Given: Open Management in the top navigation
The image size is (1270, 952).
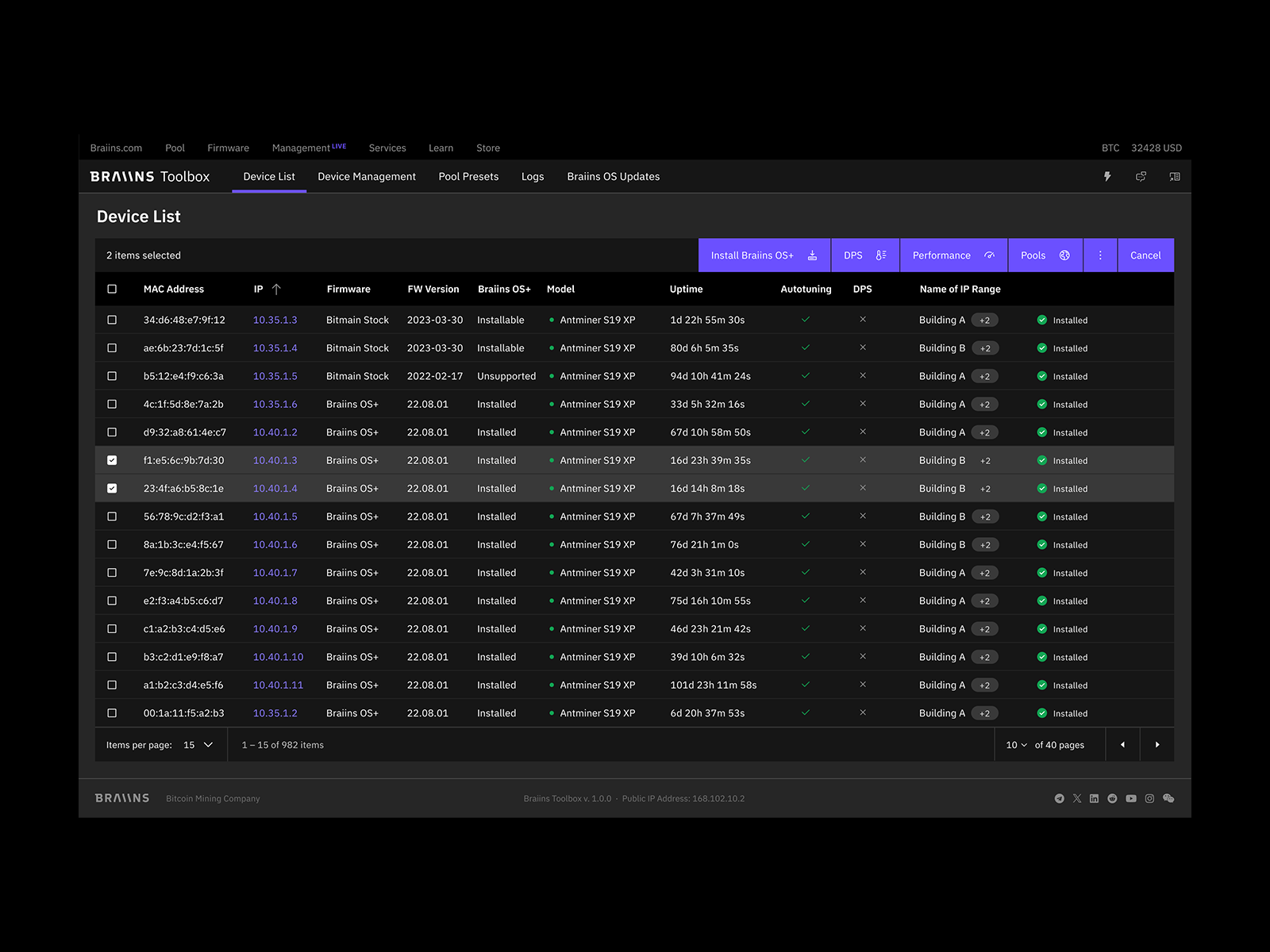Looking at the screenshot, I should 309,148.
